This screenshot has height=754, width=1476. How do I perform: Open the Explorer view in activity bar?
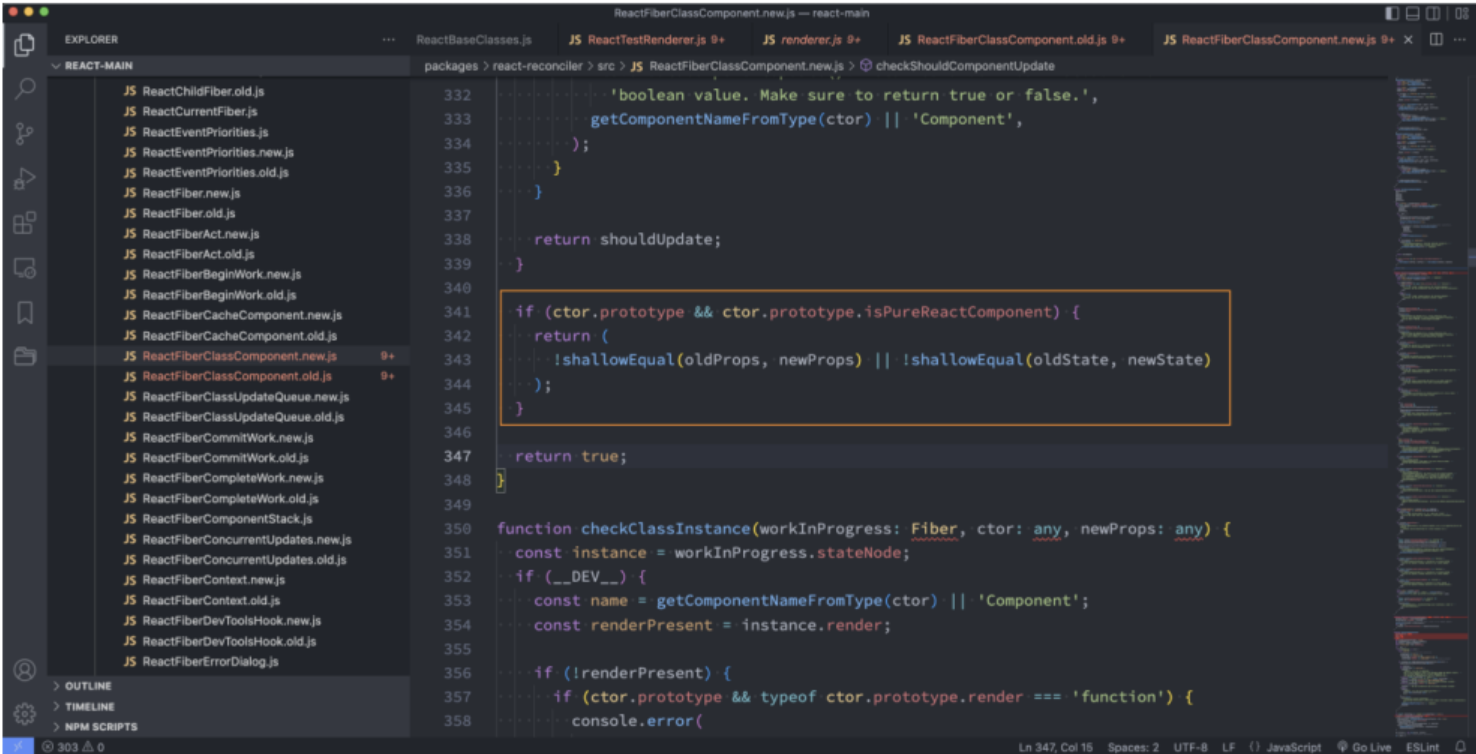click(25, 44)
